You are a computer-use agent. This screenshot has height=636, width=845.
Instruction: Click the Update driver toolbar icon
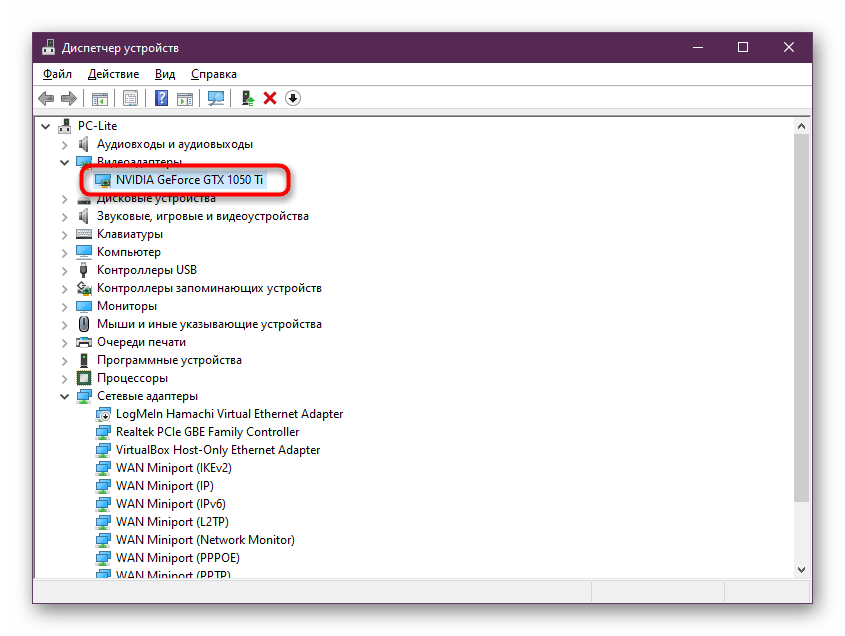coord(247,98)
